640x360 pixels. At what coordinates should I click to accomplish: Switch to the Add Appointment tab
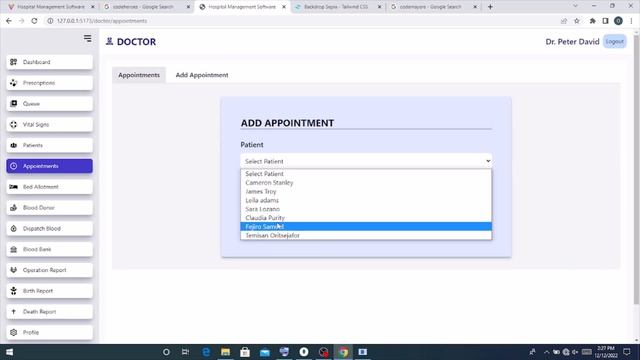(202, 75)
